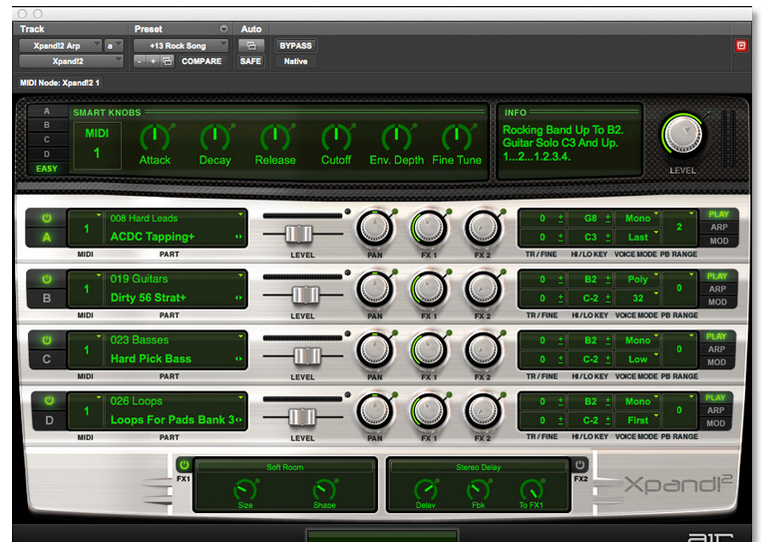This screenshot has width=777, height=542.
Task: Click the part A level fader
Action: tap(299, 233)
